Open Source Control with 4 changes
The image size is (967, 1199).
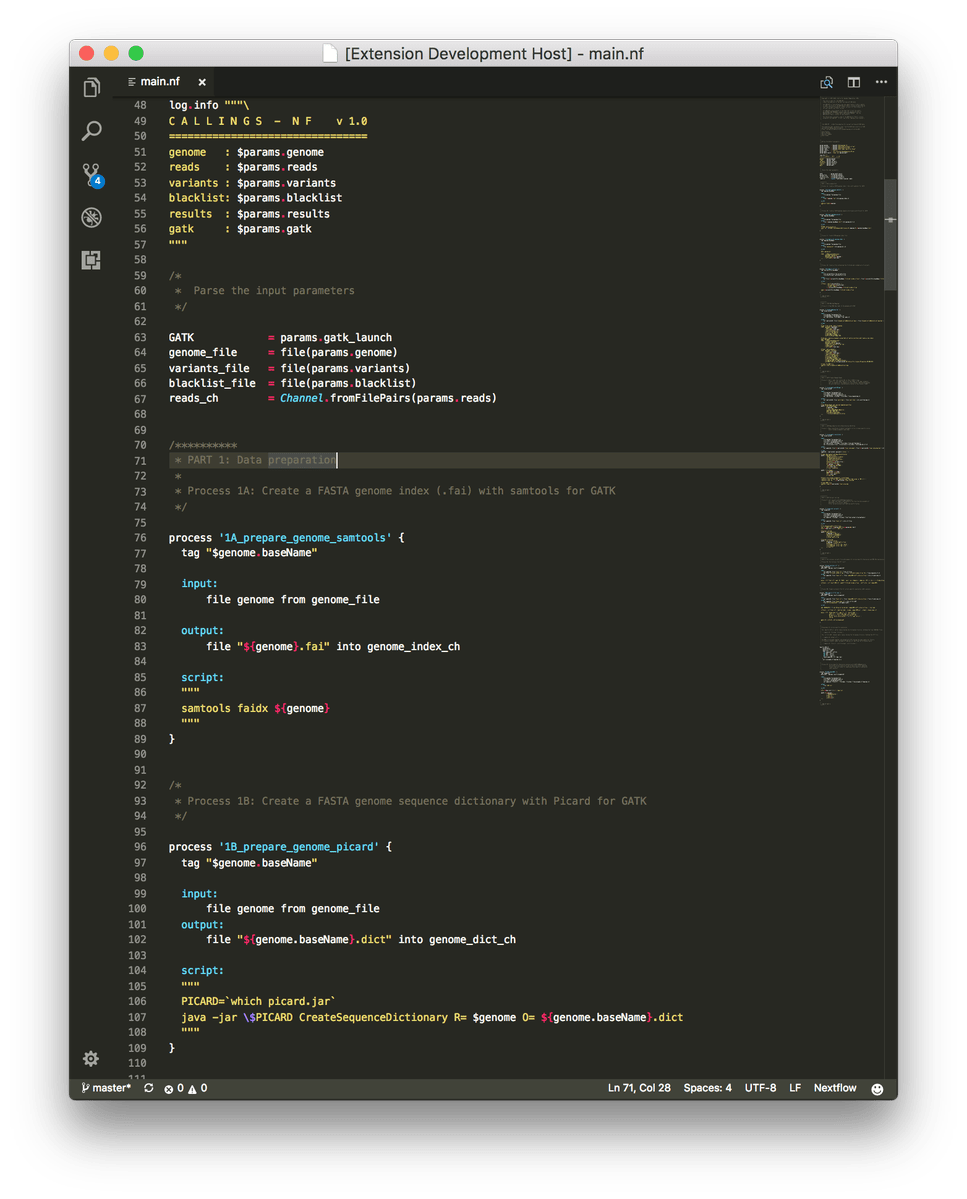[x=91, y=174]
